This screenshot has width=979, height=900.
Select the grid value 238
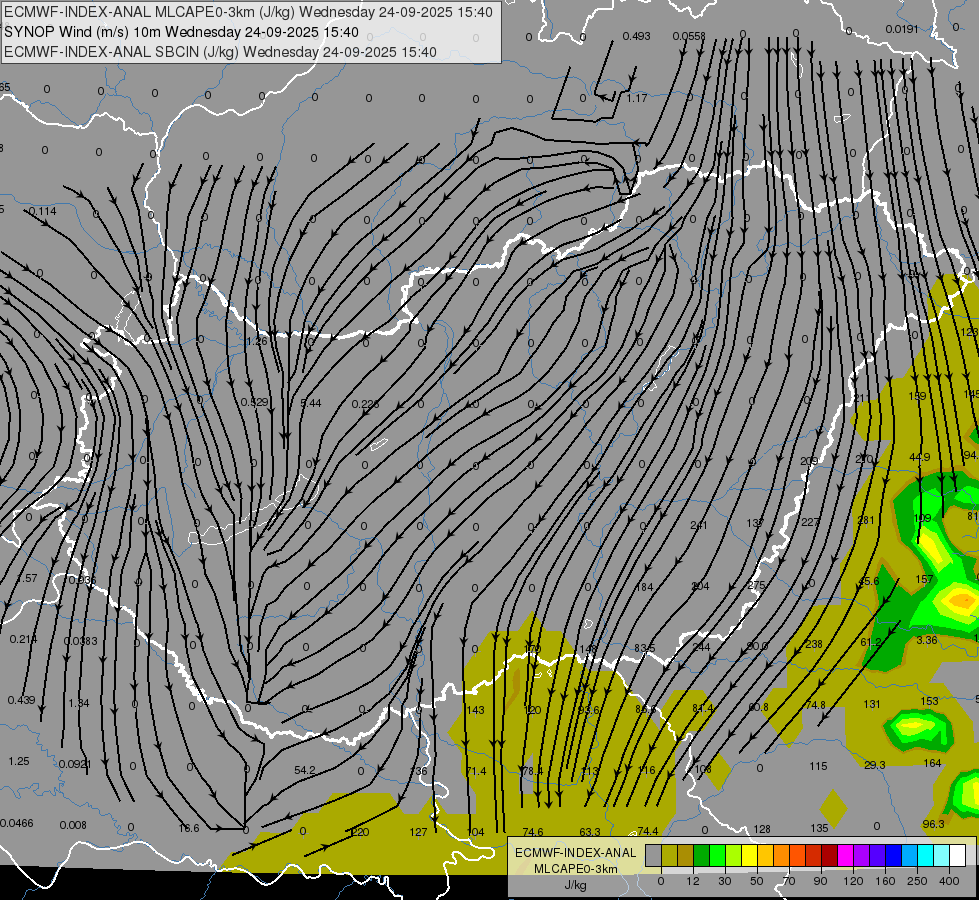pos(814,644)
